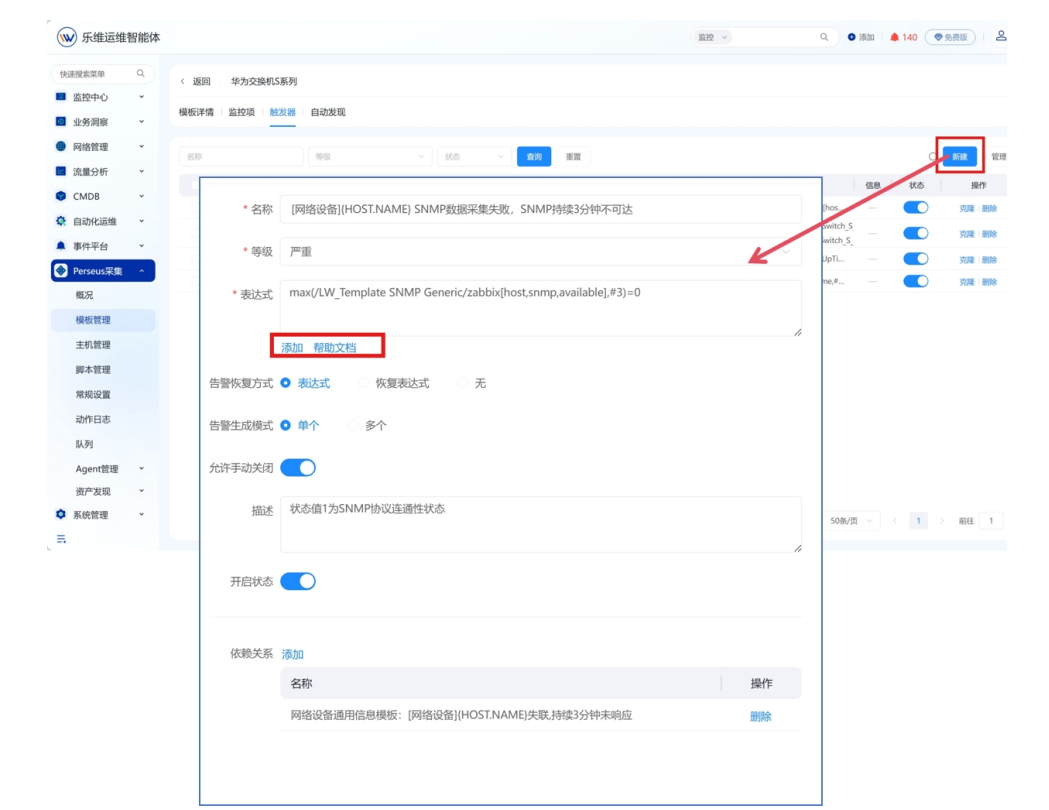Screen dimensions: 1049x810
Task: Collapse the sidebar with the bottom menu icon
Action: [62, 539]
